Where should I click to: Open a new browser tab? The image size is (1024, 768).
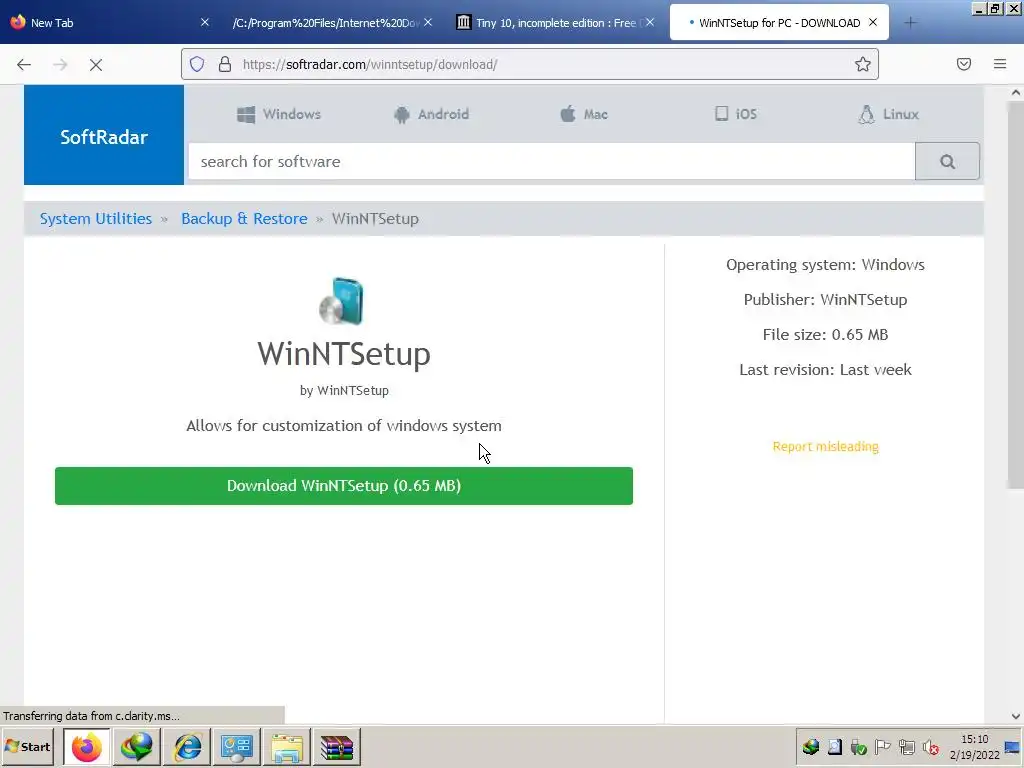point(910,23)
